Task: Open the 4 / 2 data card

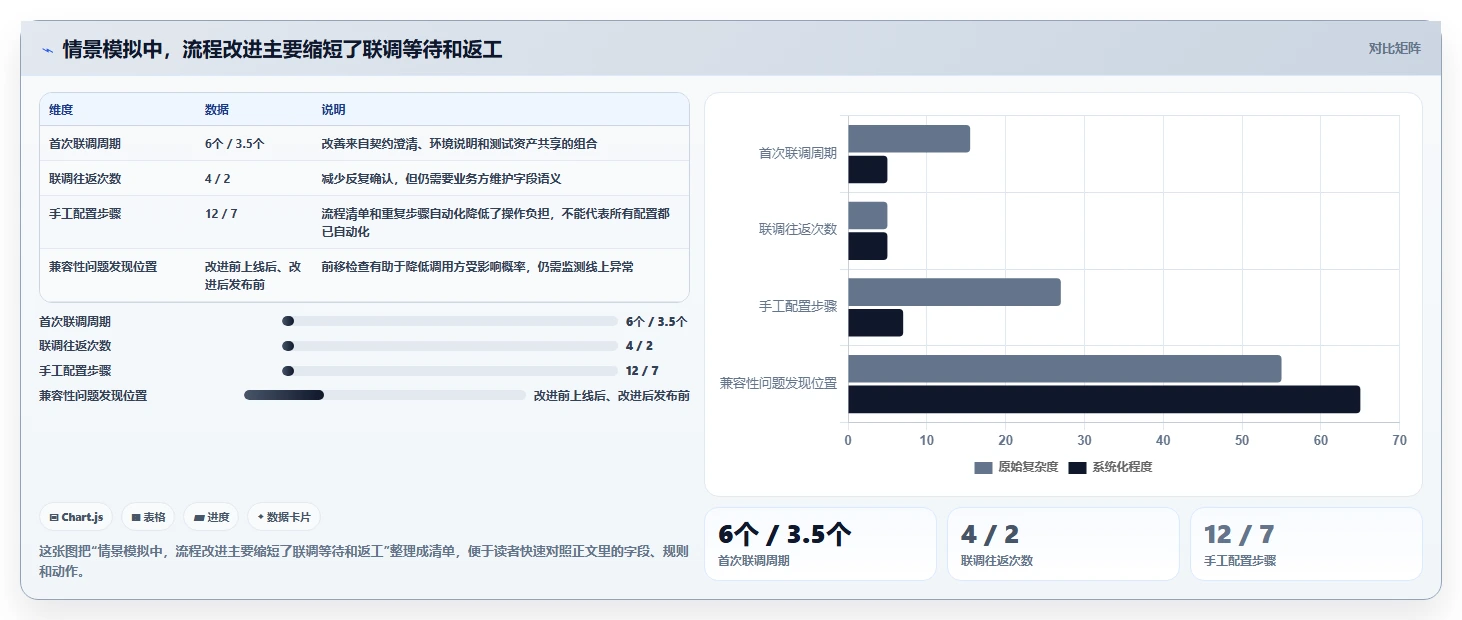Action: 1063,544
